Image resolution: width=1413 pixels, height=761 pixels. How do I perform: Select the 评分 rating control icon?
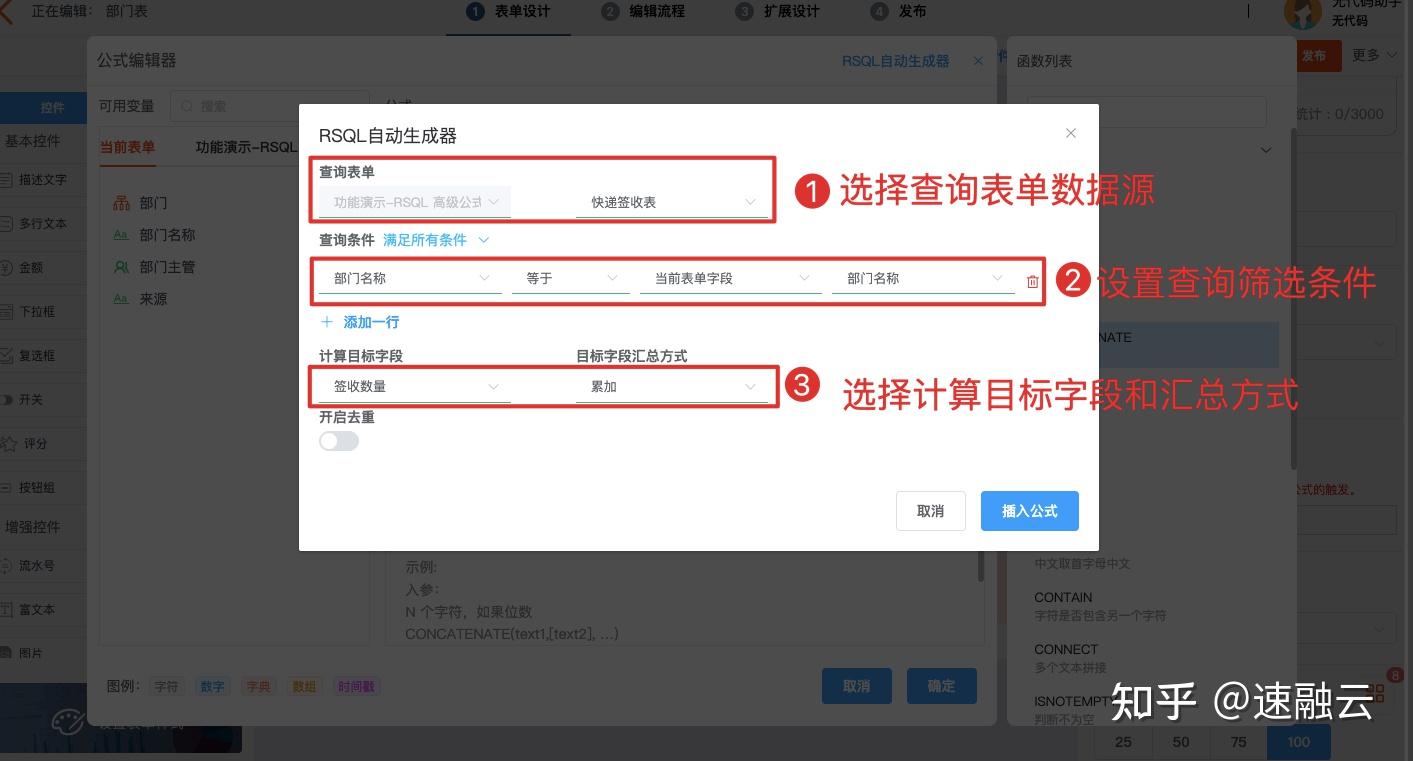(x=33, y=443)
